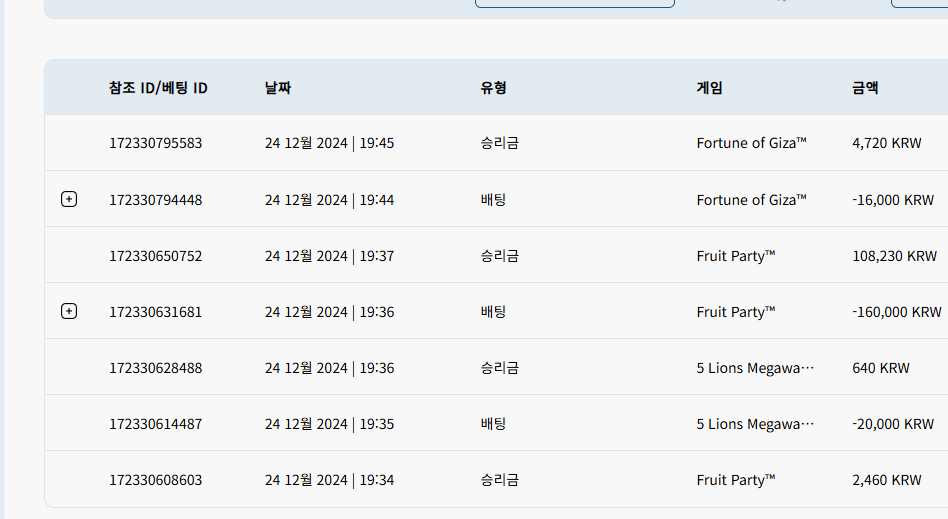
Task: Select reference ID 172330795583
Action: [155, 143]
